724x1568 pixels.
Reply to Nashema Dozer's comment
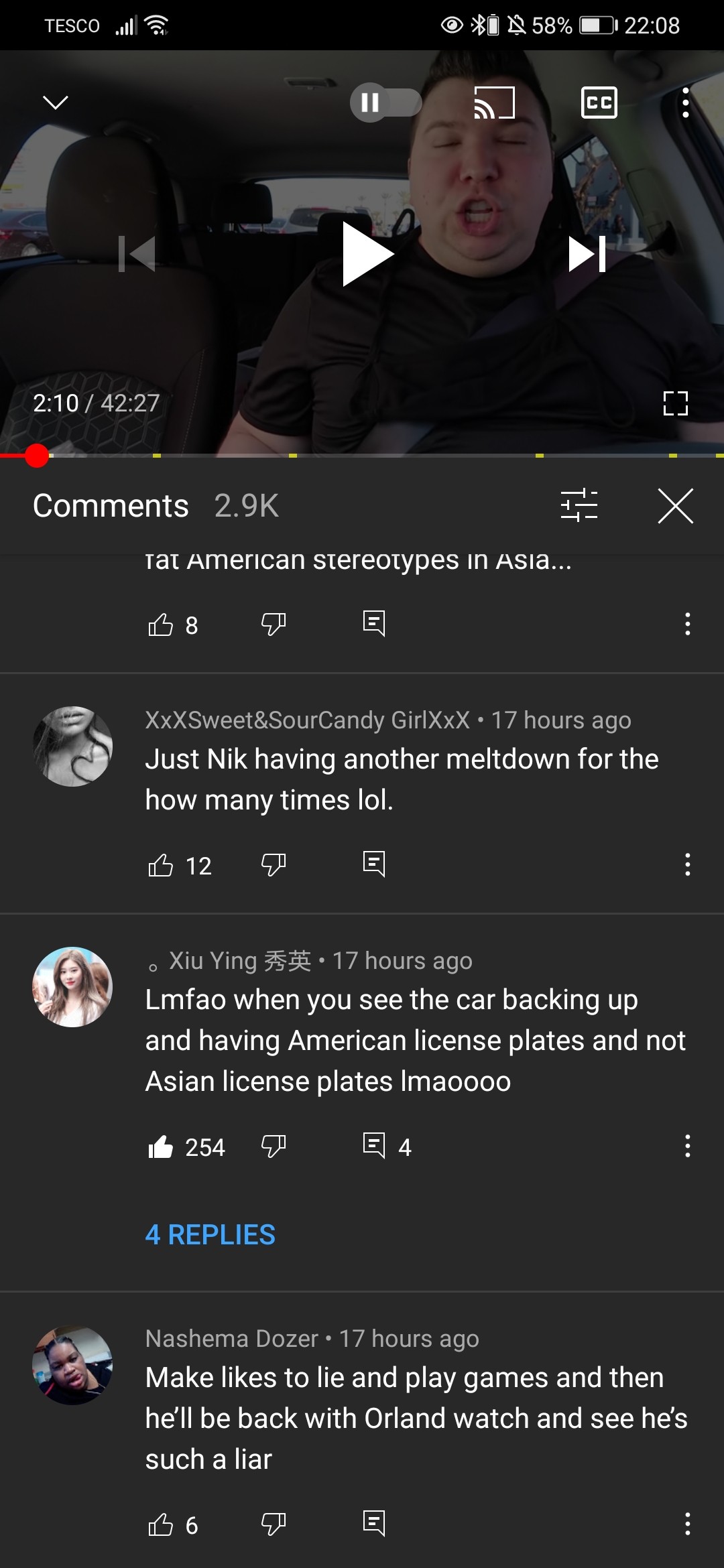374,1523
